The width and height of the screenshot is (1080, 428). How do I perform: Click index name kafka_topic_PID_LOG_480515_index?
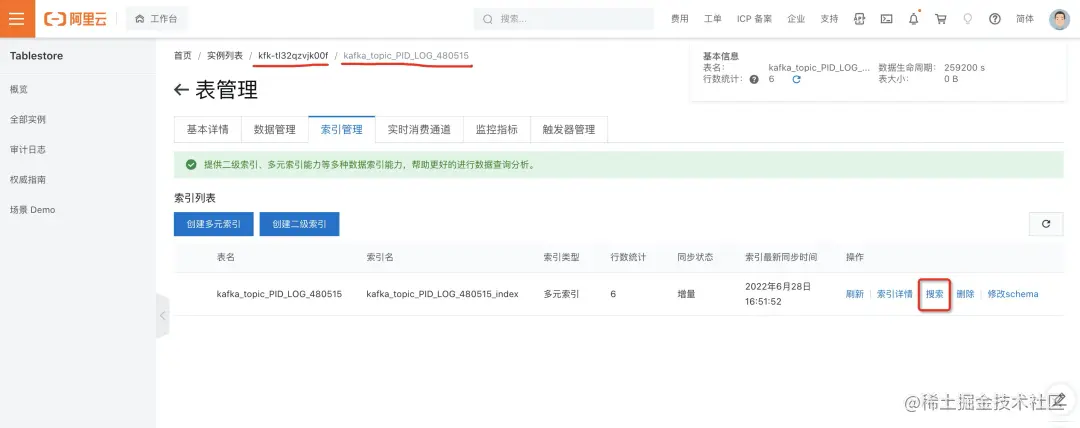(442, 294)
